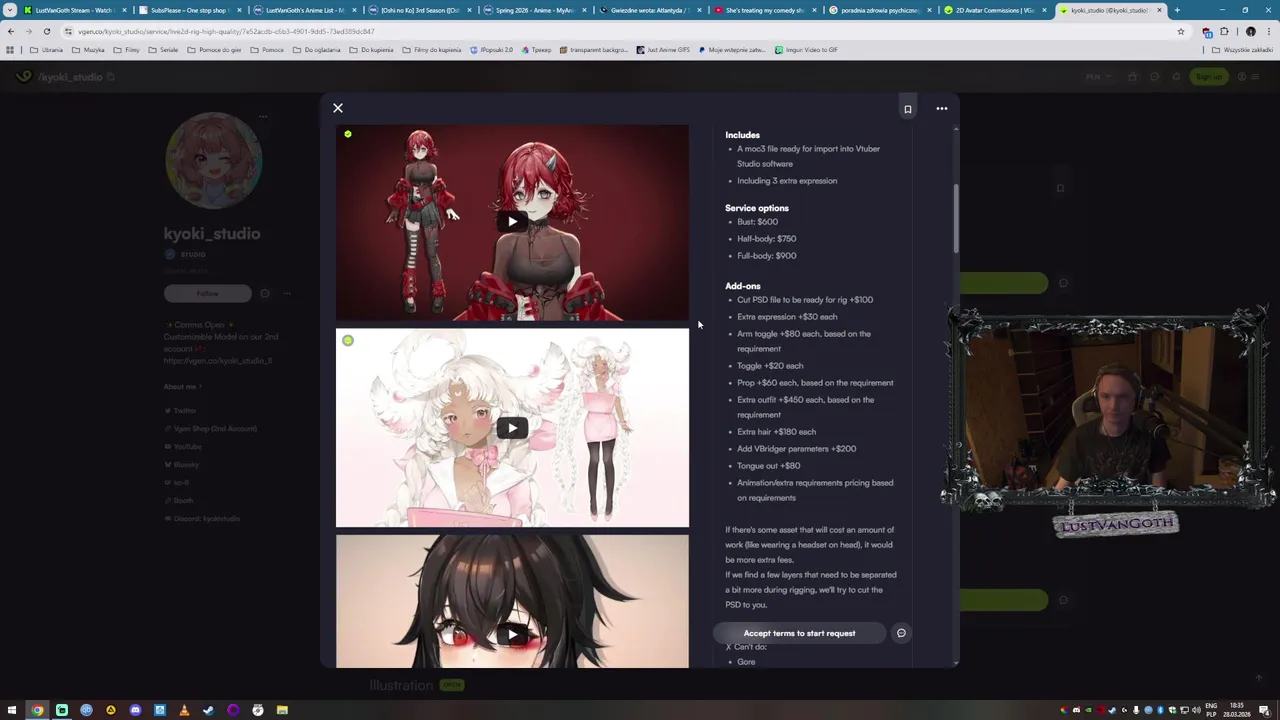Image resolution: width=1280 pixels, height=720 pixels.
Task: Bookmark this service with the flag icon
Action: point(908,109)
